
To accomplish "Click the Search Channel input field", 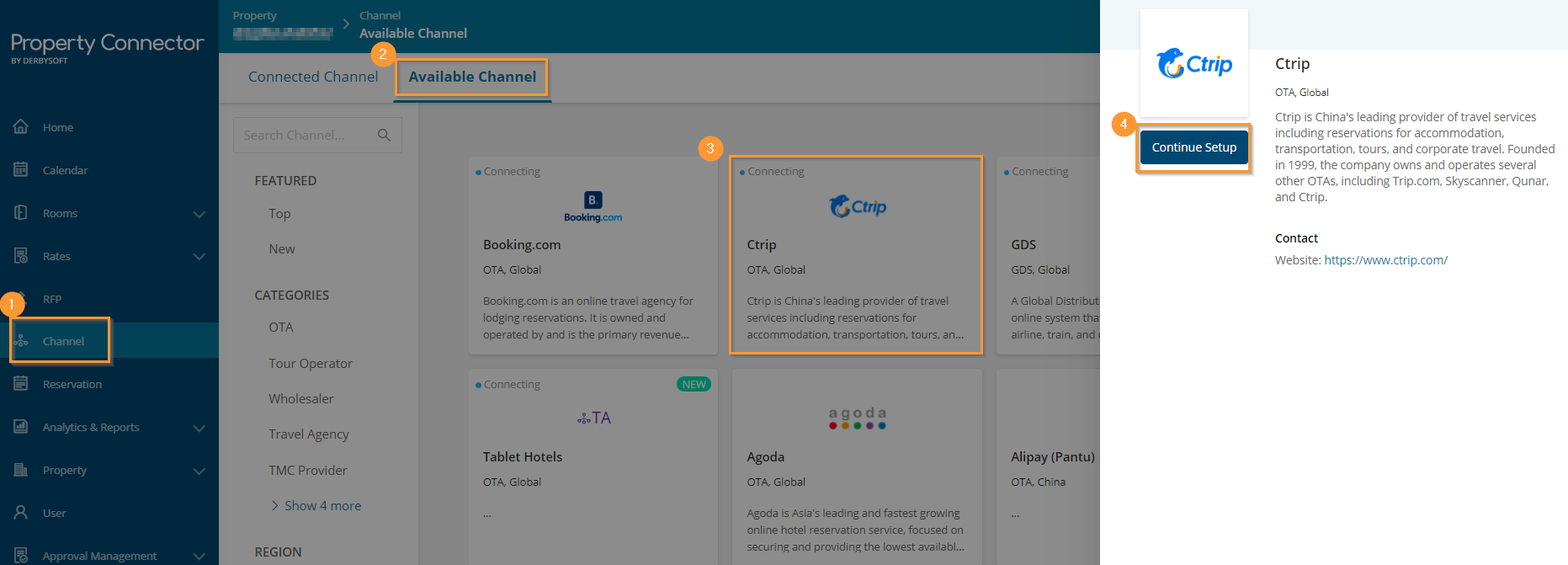I will coord(317,135).
